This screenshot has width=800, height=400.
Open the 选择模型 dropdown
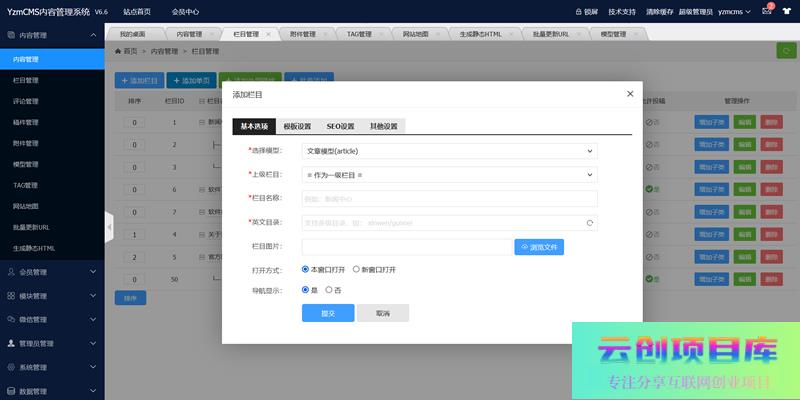coord(449,151)
